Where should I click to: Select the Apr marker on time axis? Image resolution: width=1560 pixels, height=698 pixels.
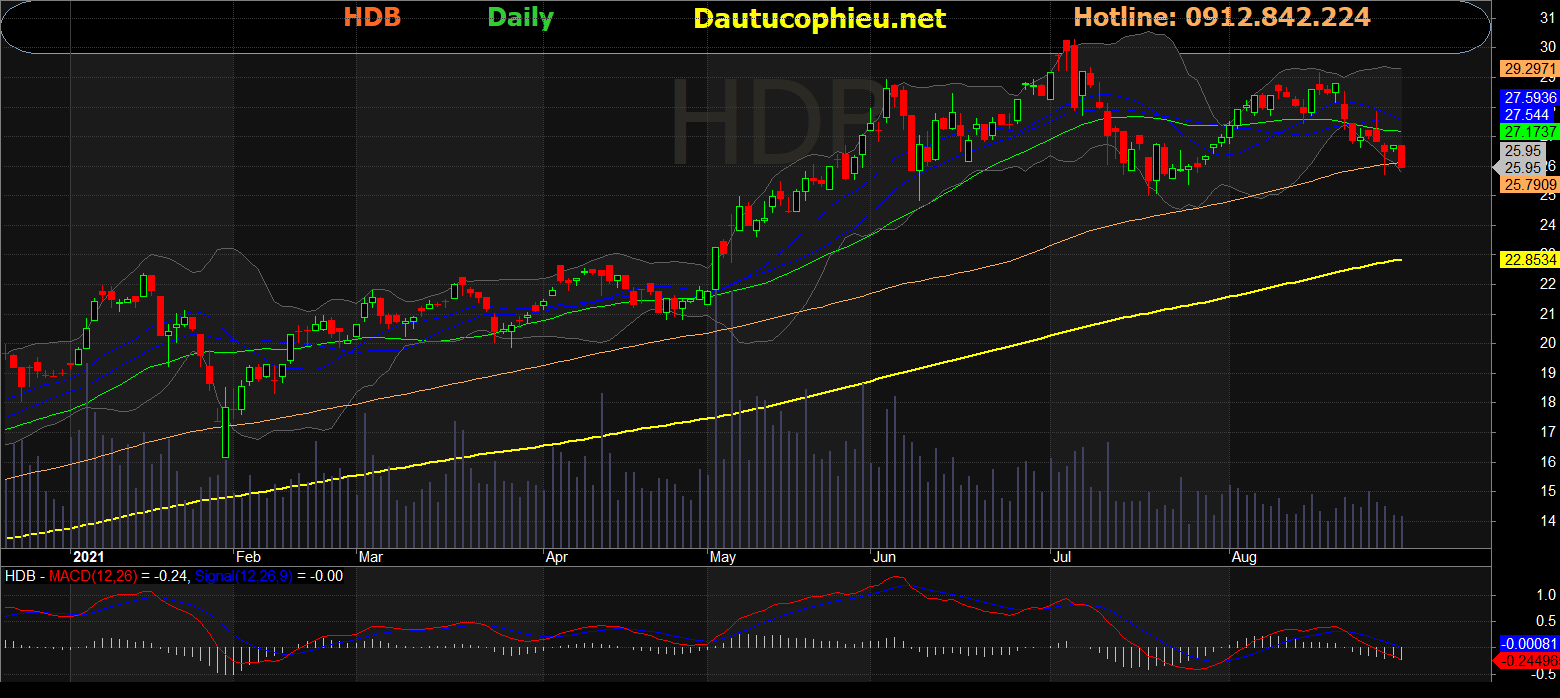(558, 555)
